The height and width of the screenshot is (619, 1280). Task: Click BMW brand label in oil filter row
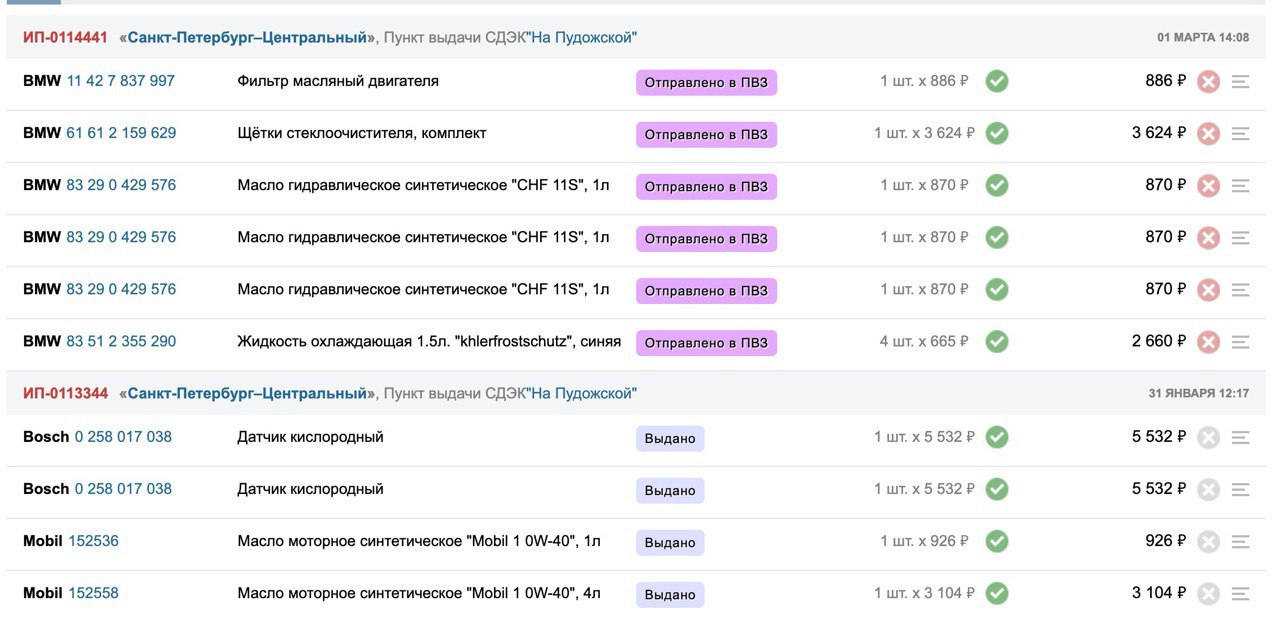[42, 81]
